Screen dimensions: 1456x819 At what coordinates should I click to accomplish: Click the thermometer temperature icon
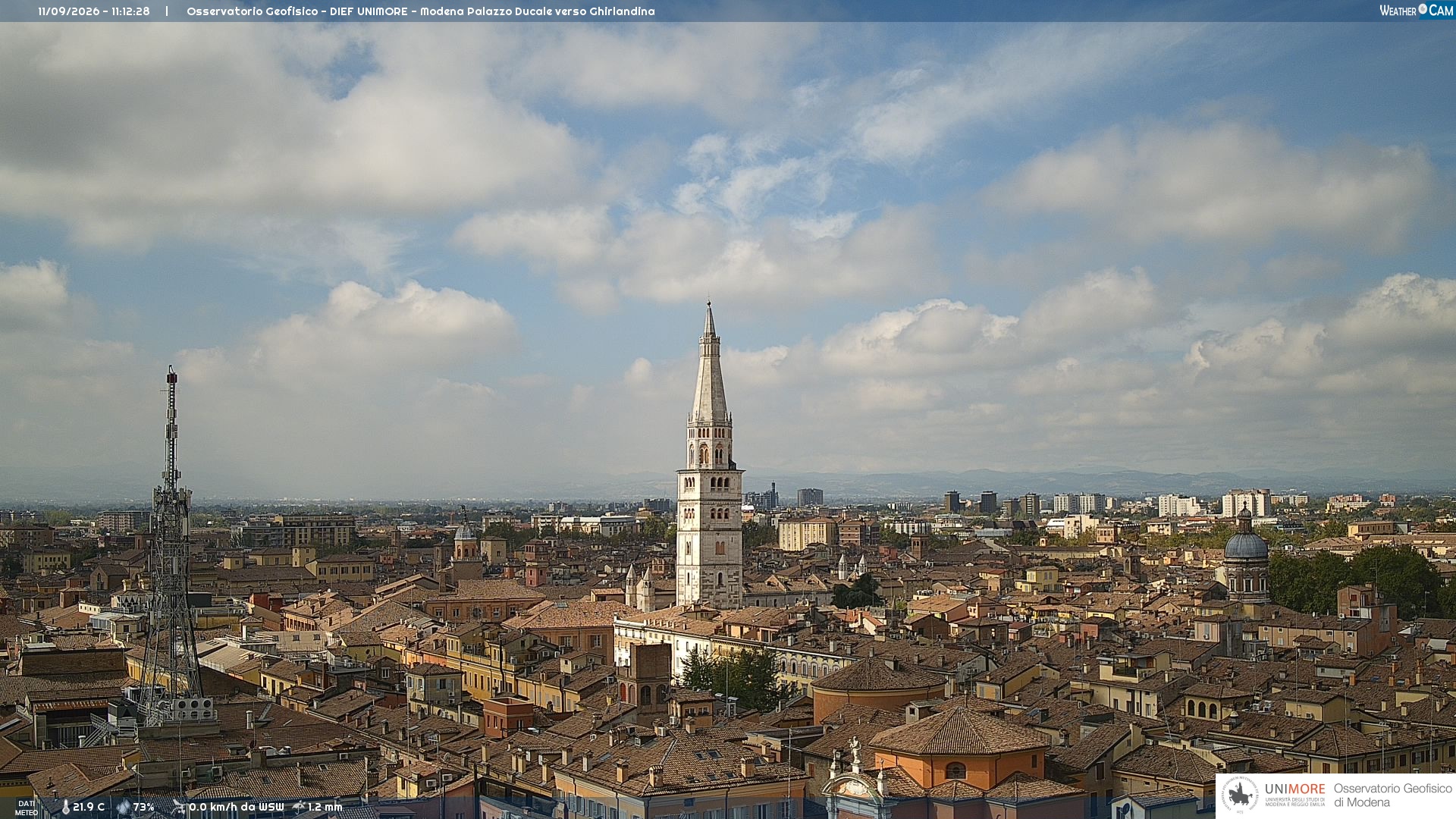click(x=65, y=808)
